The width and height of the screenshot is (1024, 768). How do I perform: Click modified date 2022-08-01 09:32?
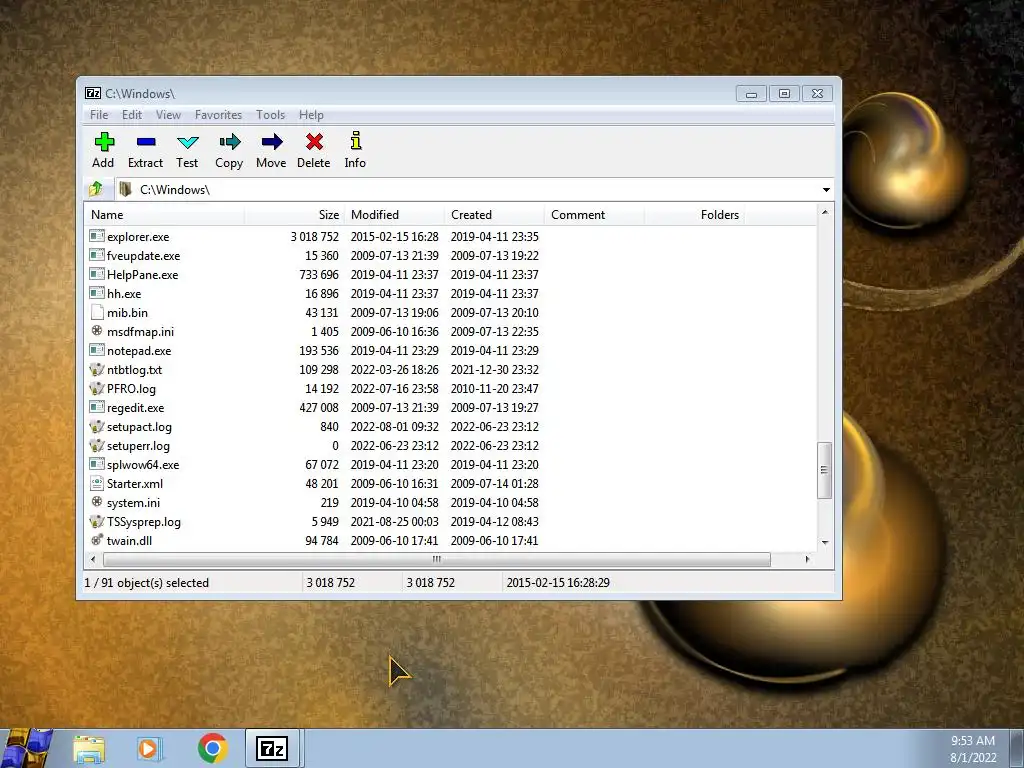click(394, 426)
